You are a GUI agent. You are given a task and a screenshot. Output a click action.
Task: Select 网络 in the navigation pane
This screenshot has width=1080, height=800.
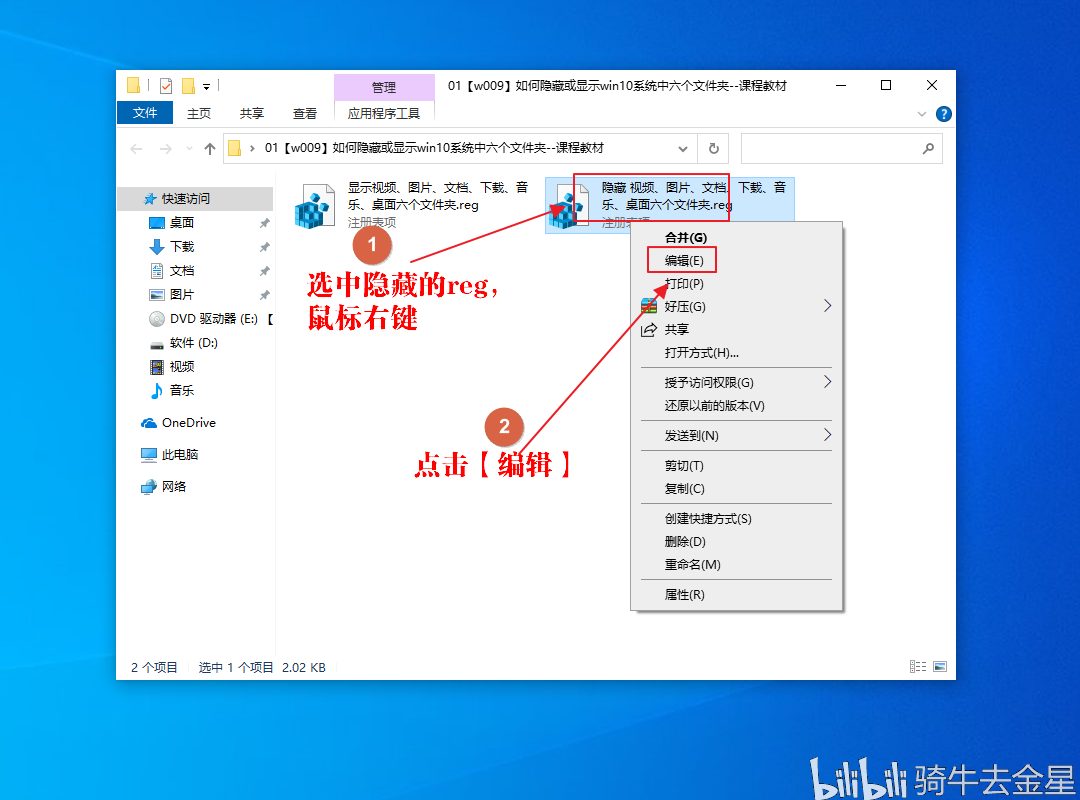[174, 486]
